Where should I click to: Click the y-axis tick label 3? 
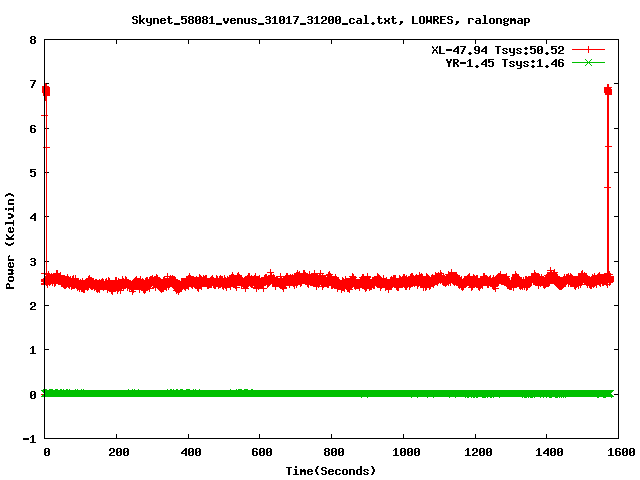(33, 262)
